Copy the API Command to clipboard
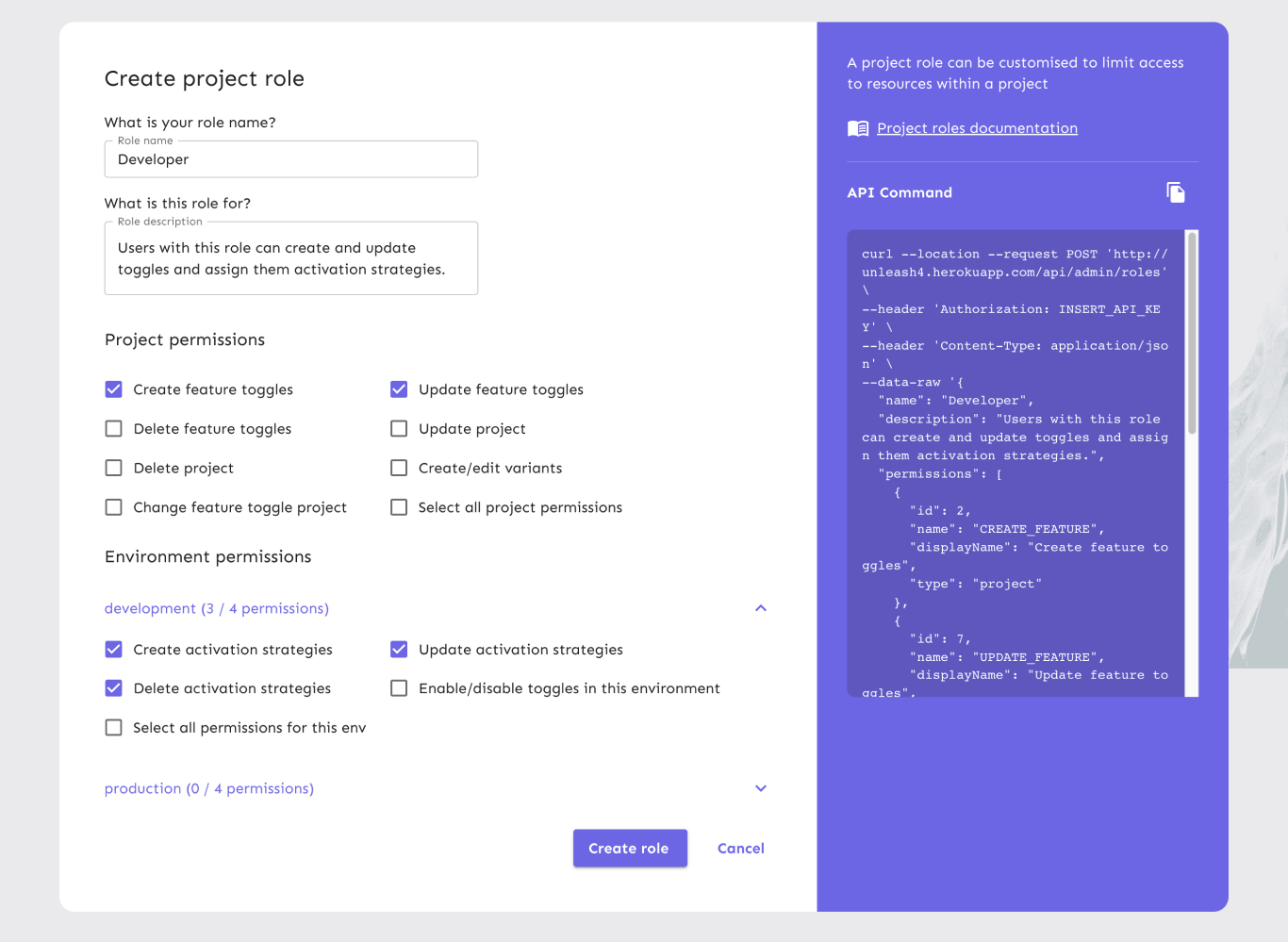 point(1176,191)
